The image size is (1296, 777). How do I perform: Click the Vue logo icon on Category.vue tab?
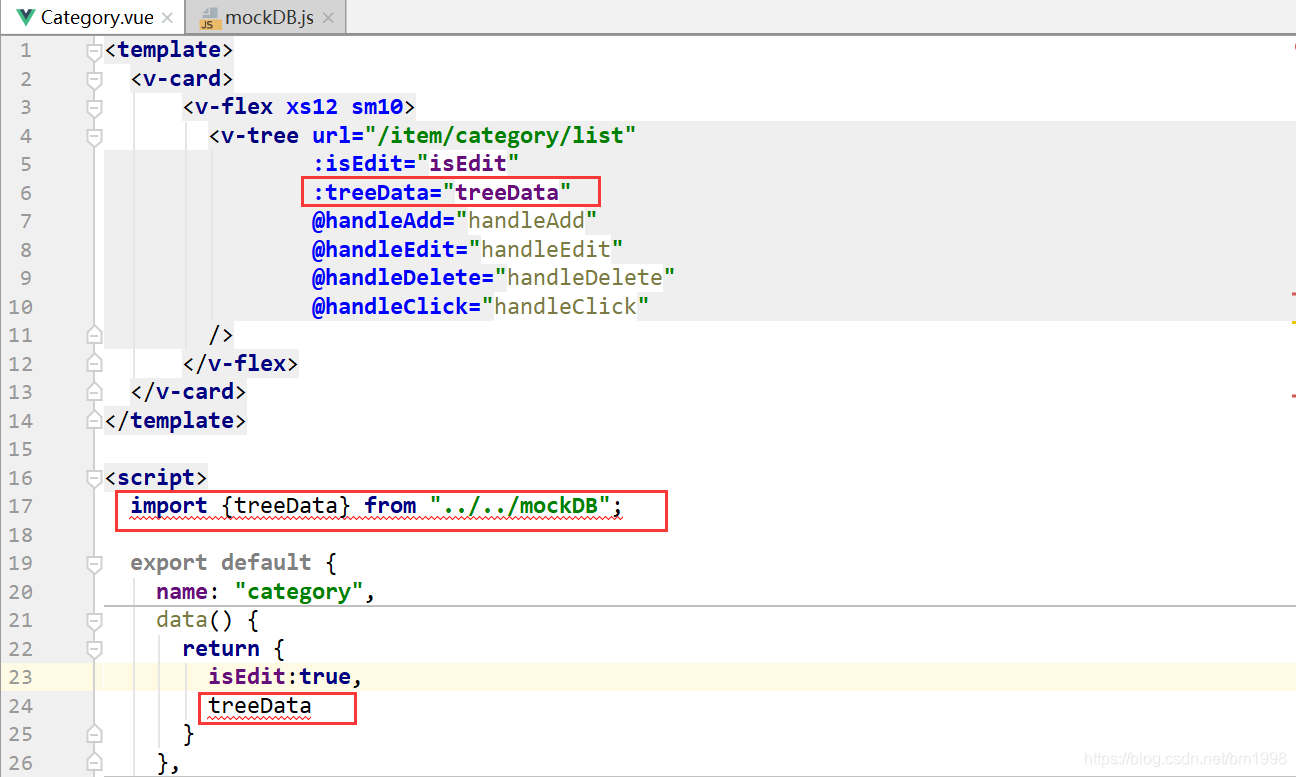[26, 18]
